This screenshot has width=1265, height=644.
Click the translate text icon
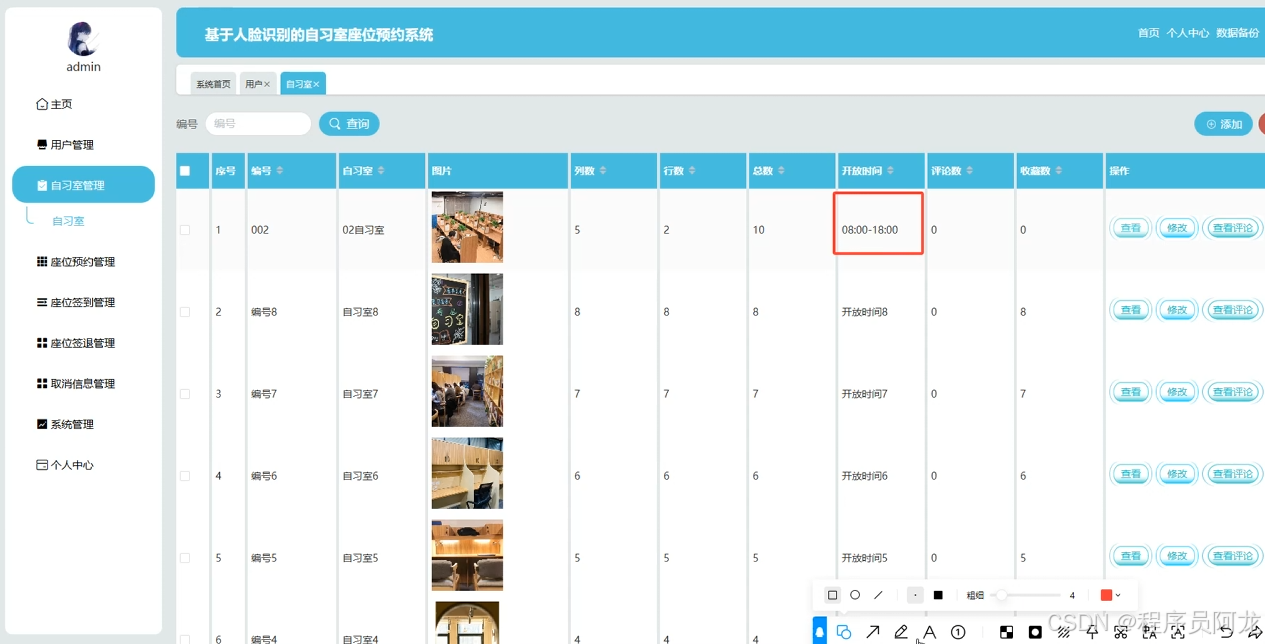[1150, 632]
